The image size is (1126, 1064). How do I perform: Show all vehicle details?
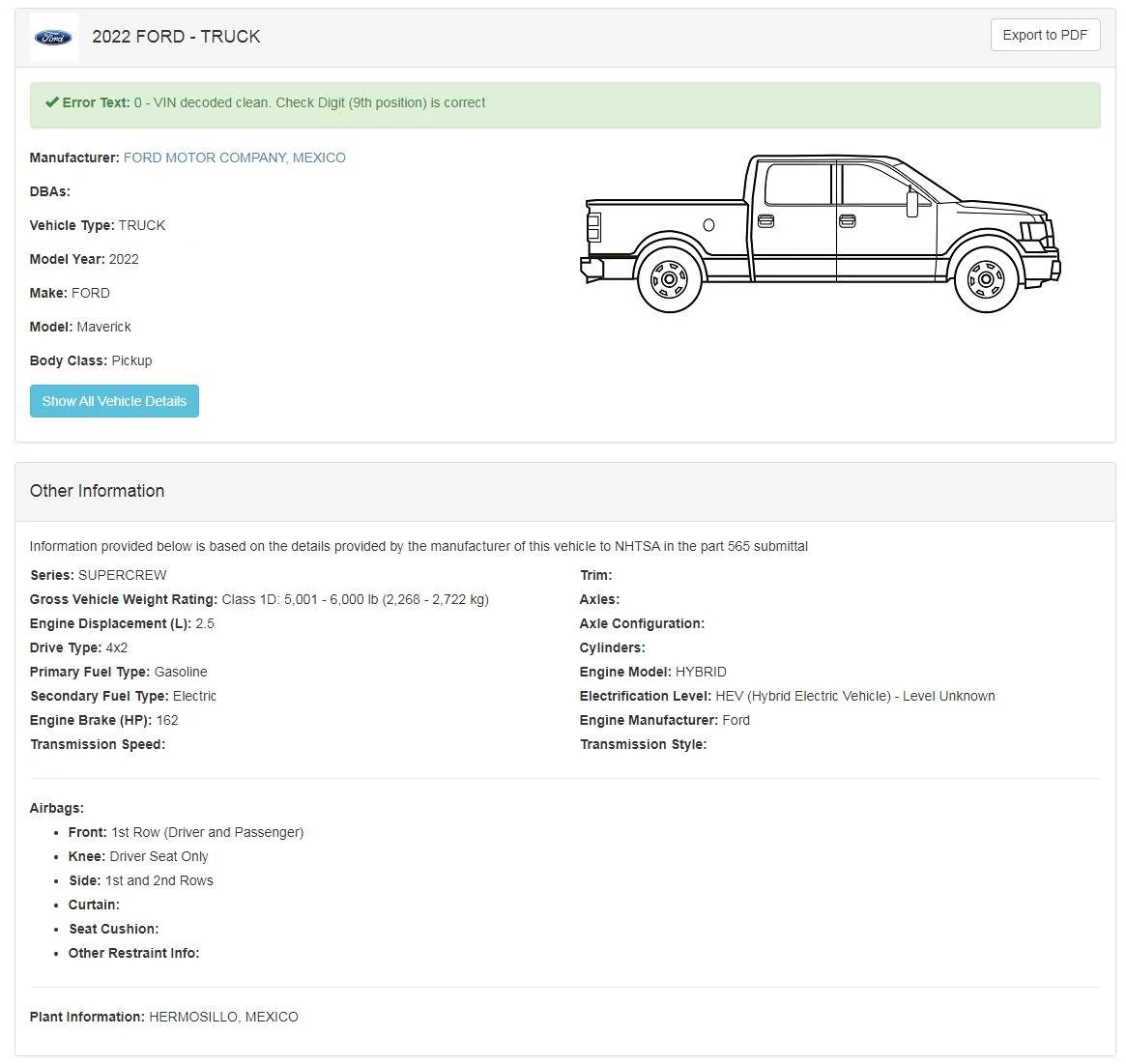[x=114, y=401]
